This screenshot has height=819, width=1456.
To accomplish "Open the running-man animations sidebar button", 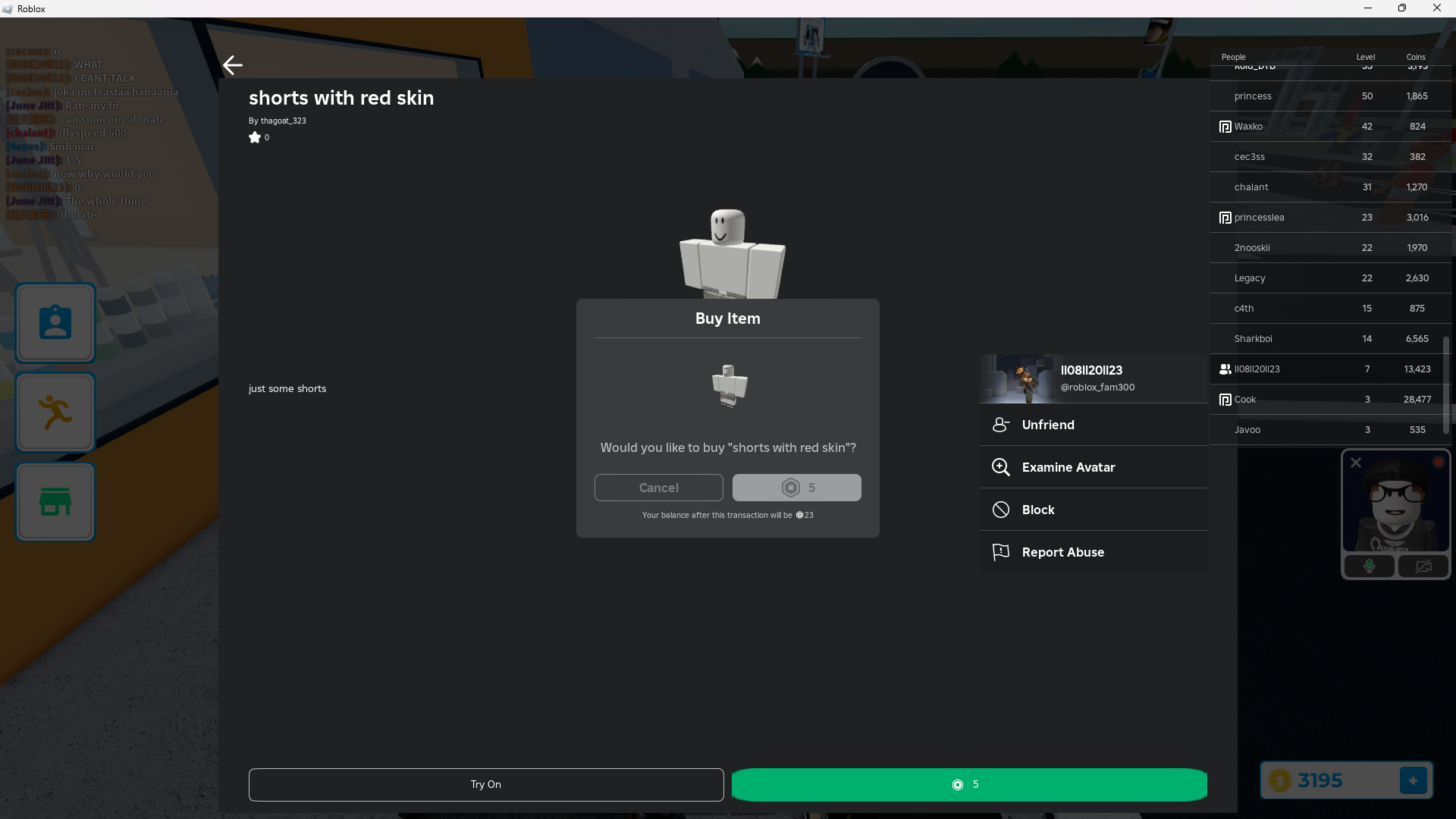I will (x=55, y=413).
